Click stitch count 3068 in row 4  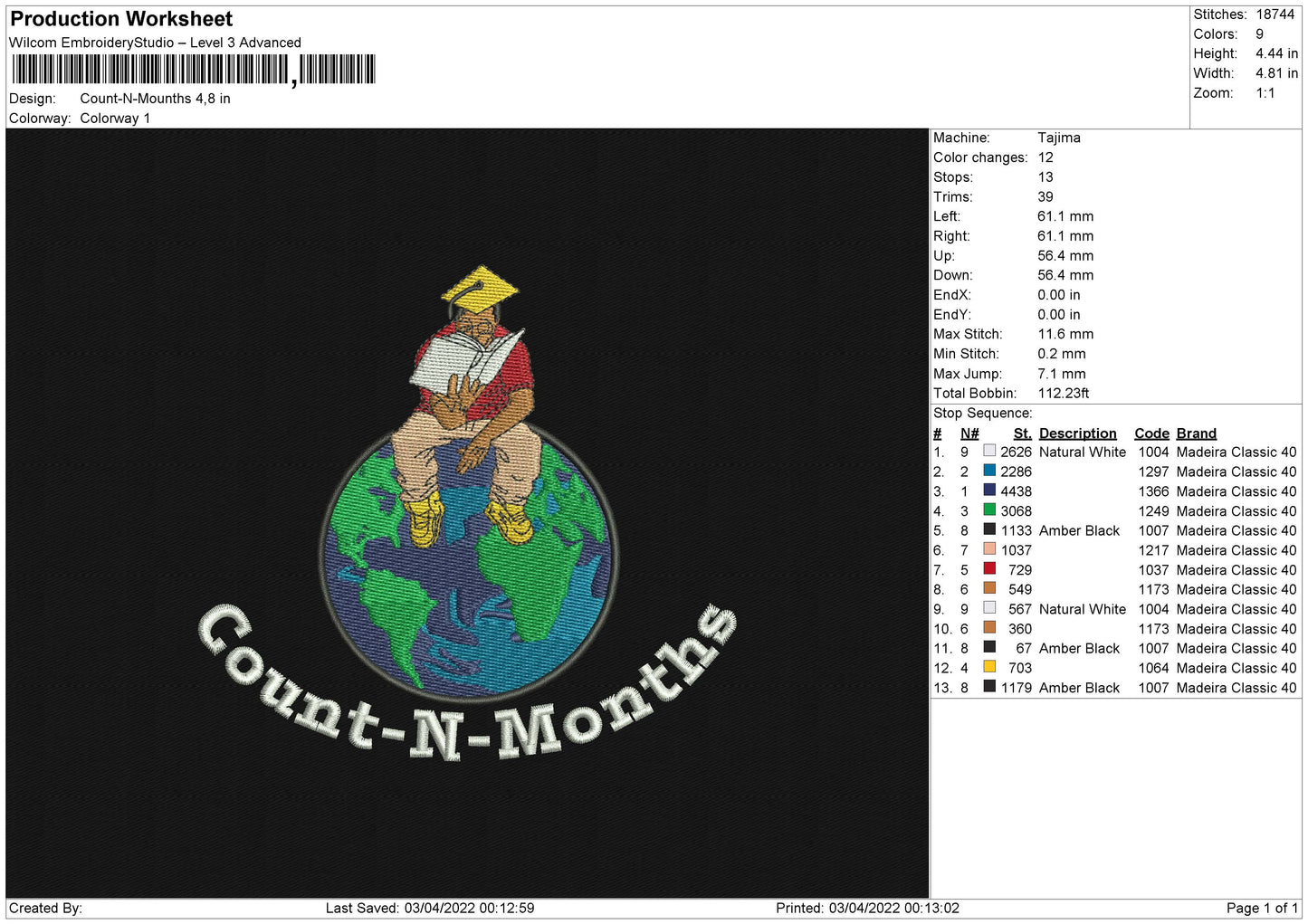point(1016,511)
